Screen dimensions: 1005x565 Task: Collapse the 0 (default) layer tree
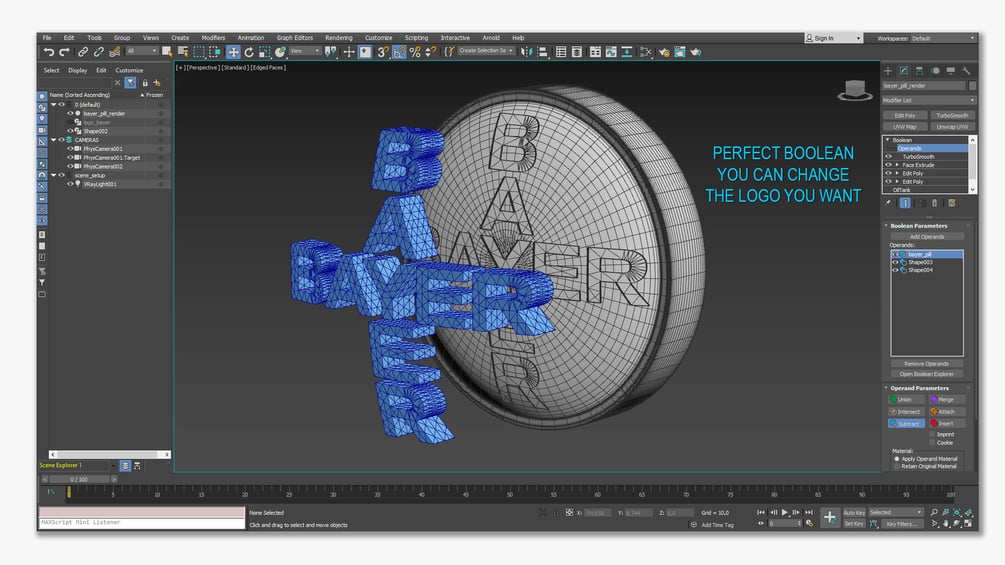[54, 104]
